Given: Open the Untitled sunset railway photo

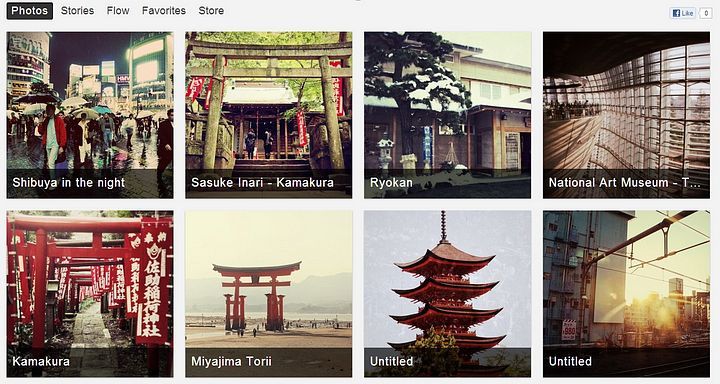Looking at the screenshot, I should coord(626,294).
